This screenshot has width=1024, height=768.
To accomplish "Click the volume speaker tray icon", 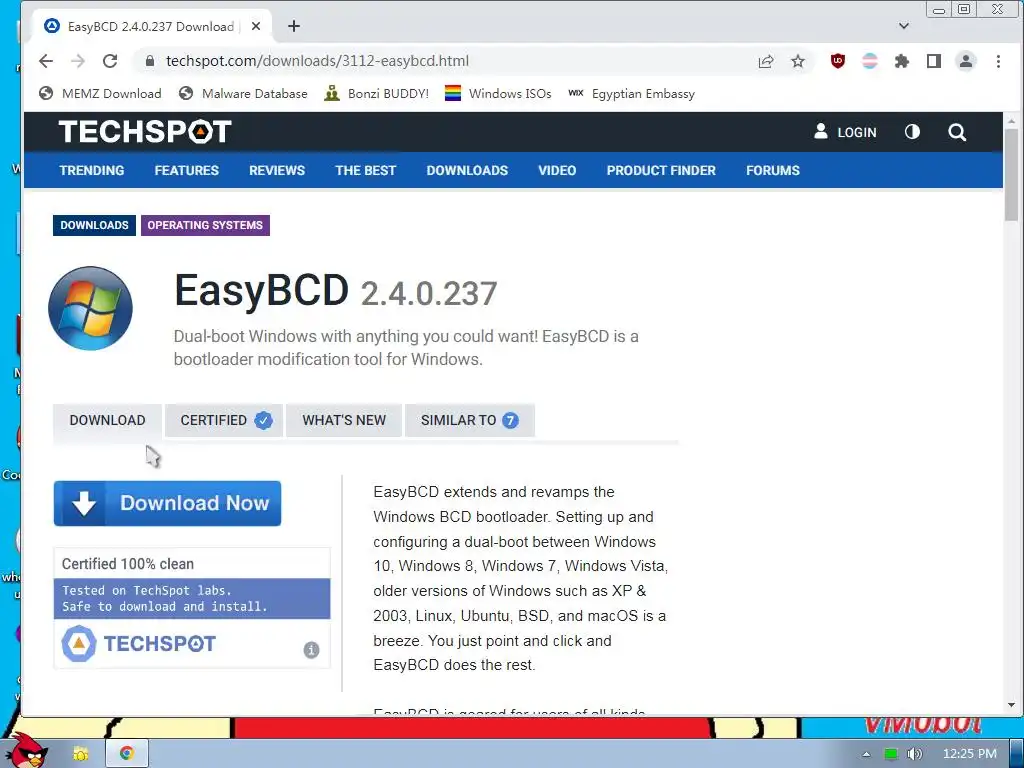I will (914, 754).
